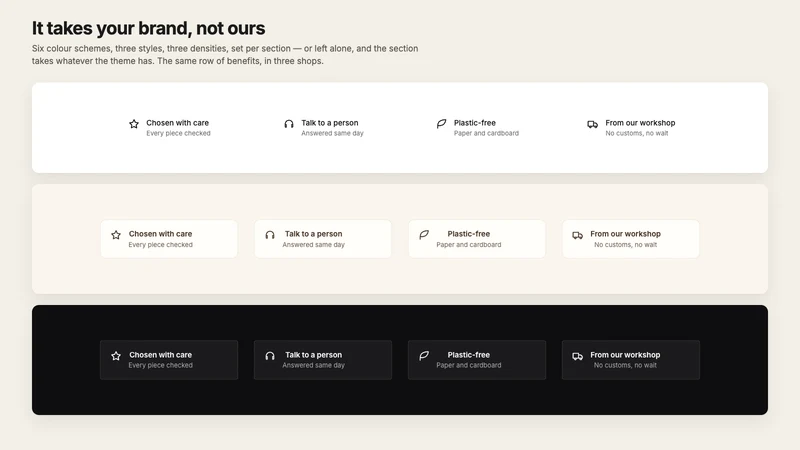This screenshot has width=800, height=450.
Task: Click the 'It takes your brand, not ours' heading
Action: tap(148, 28)
